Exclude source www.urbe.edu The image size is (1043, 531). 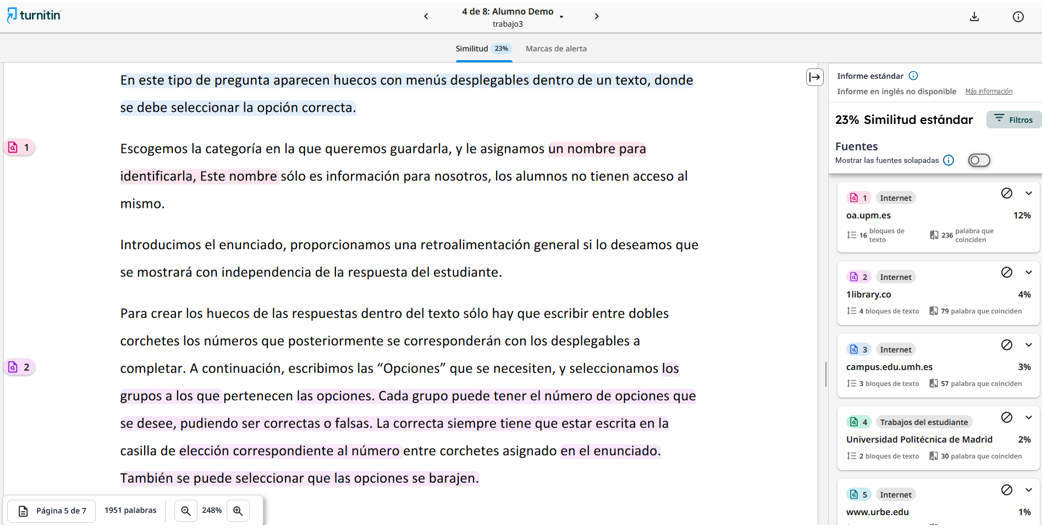click(1006, 490)
